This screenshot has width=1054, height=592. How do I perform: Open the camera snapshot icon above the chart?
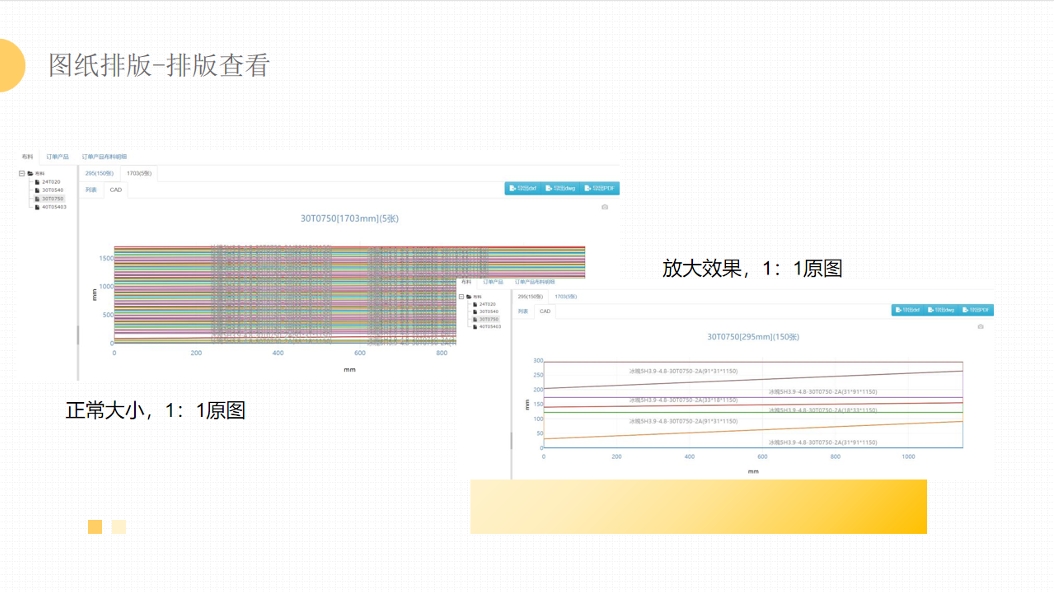[x=607, y=205]
